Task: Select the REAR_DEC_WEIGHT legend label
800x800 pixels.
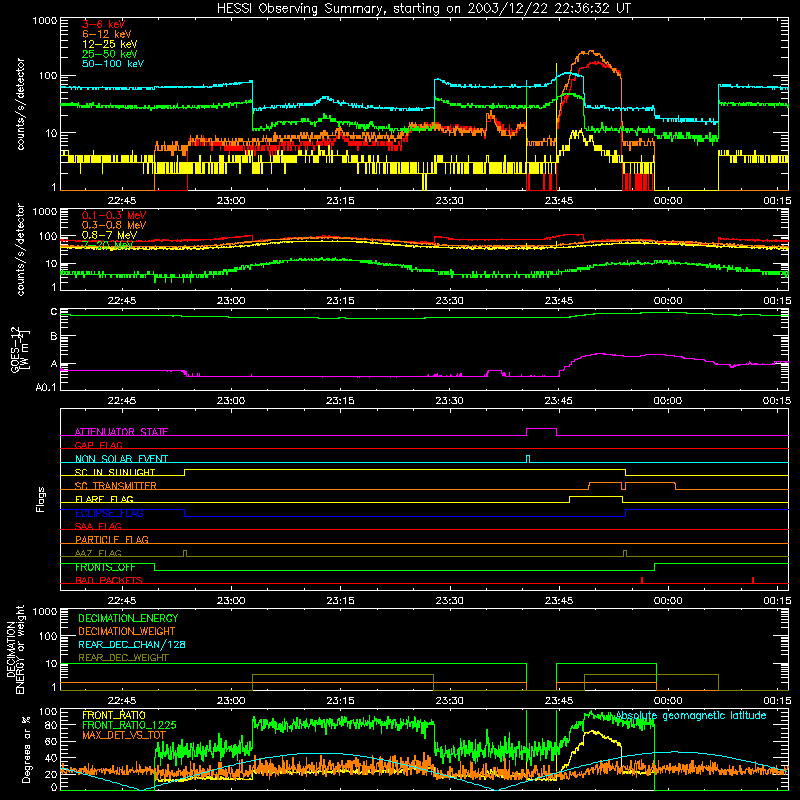Action: (x=123, y=658)
